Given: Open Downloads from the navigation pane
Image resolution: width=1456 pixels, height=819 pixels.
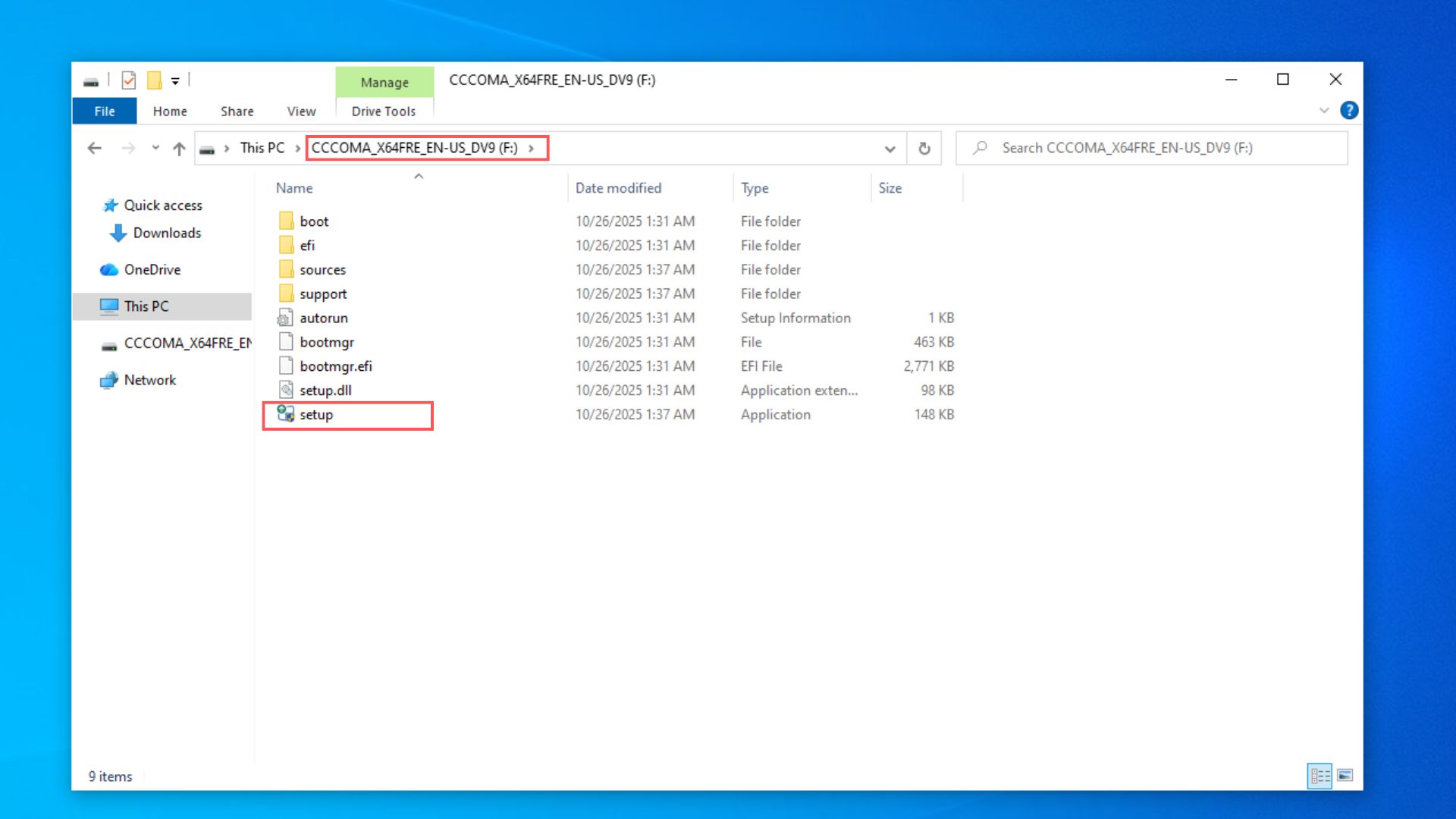Looking at the screenshot, I should tap(166, 233).
